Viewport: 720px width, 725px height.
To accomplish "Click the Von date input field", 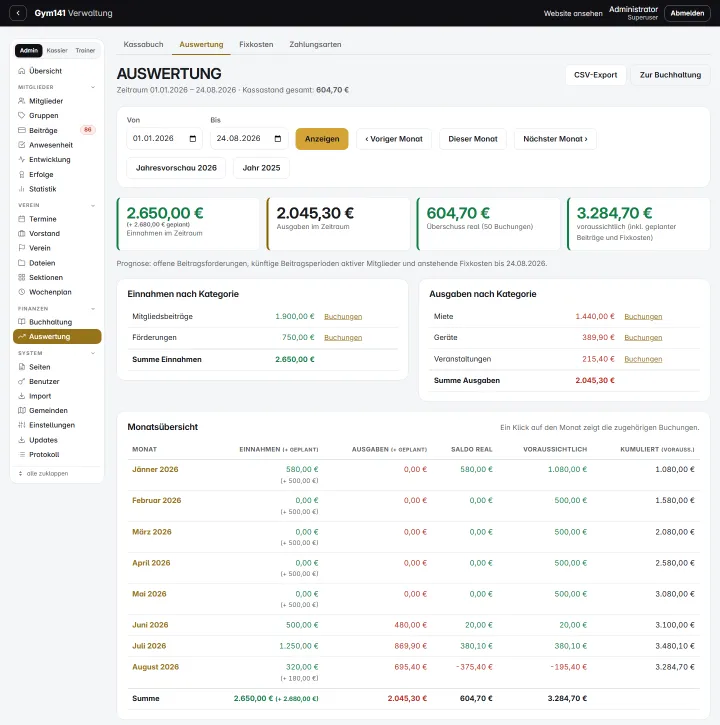I will tap(165, 139).
